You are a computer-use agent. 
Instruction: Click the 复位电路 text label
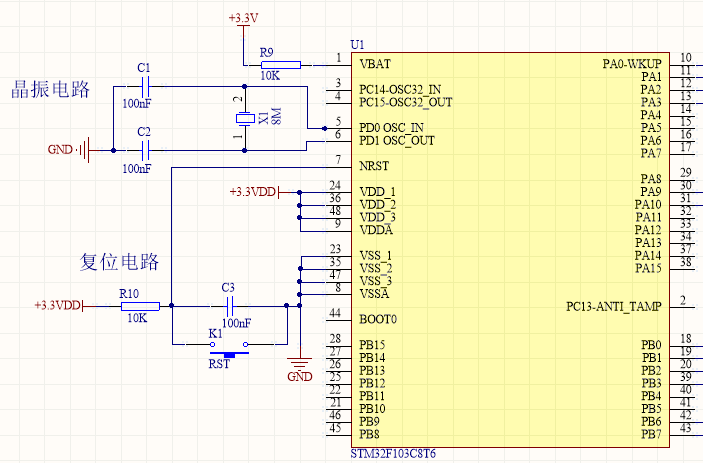(x=119, y=262)
